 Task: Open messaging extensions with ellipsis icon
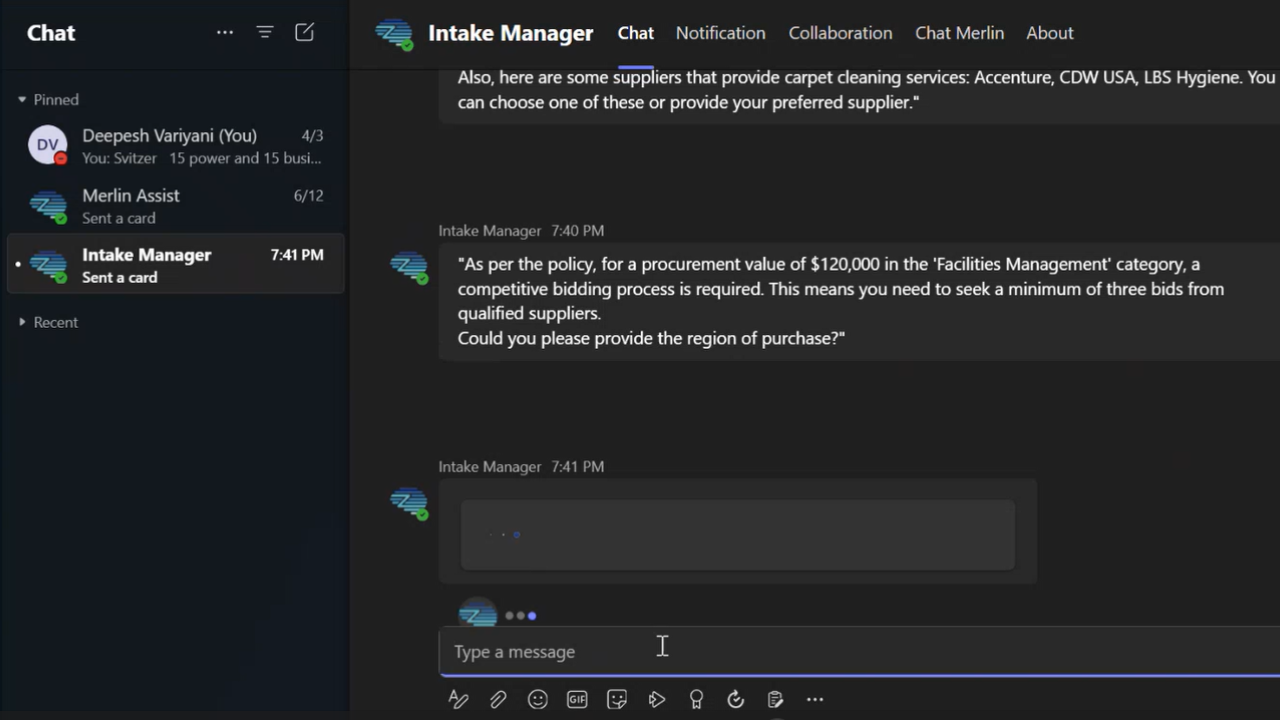tap(815, 699)
